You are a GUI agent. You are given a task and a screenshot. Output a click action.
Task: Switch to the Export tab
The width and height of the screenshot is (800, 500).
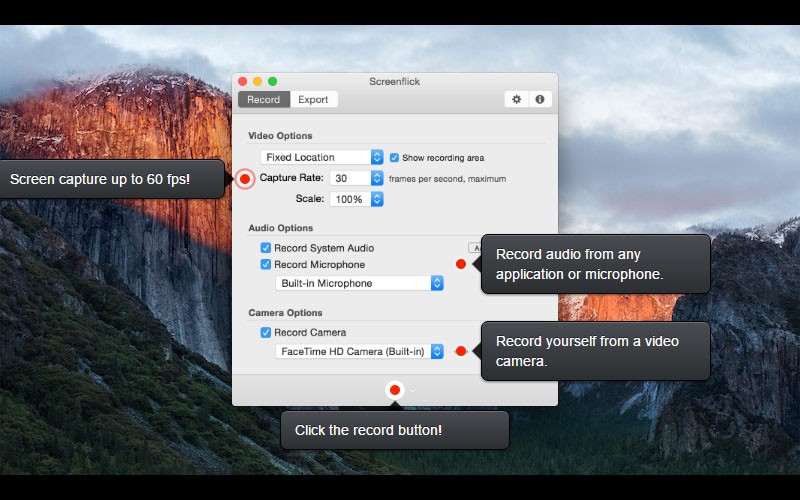pos(313,99)
